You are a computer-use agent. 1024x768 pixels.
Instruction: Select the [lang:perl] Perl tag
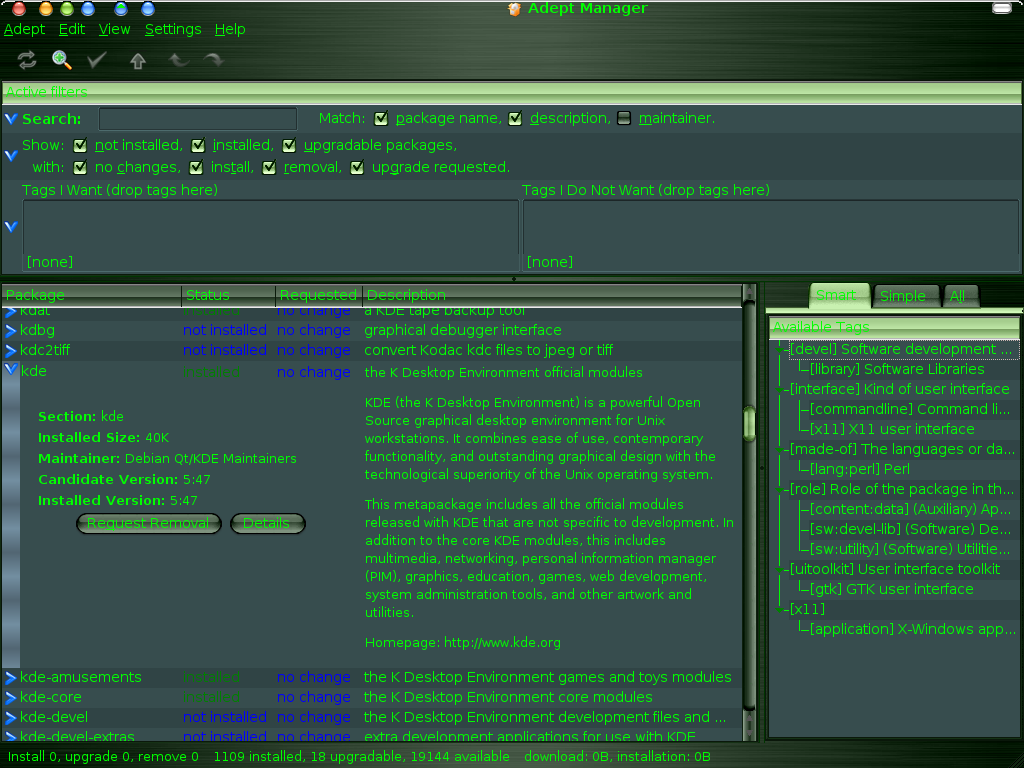tap(859, 470)
